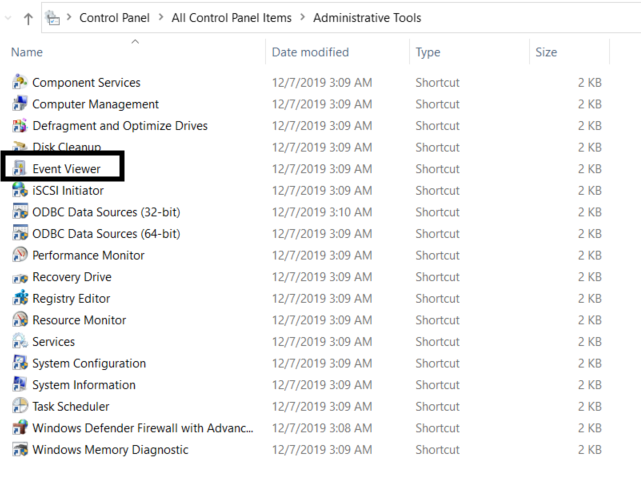Select the Windows Memory Diagnostic icon
This screenshot has height=500, width=641.
point(20,449)
